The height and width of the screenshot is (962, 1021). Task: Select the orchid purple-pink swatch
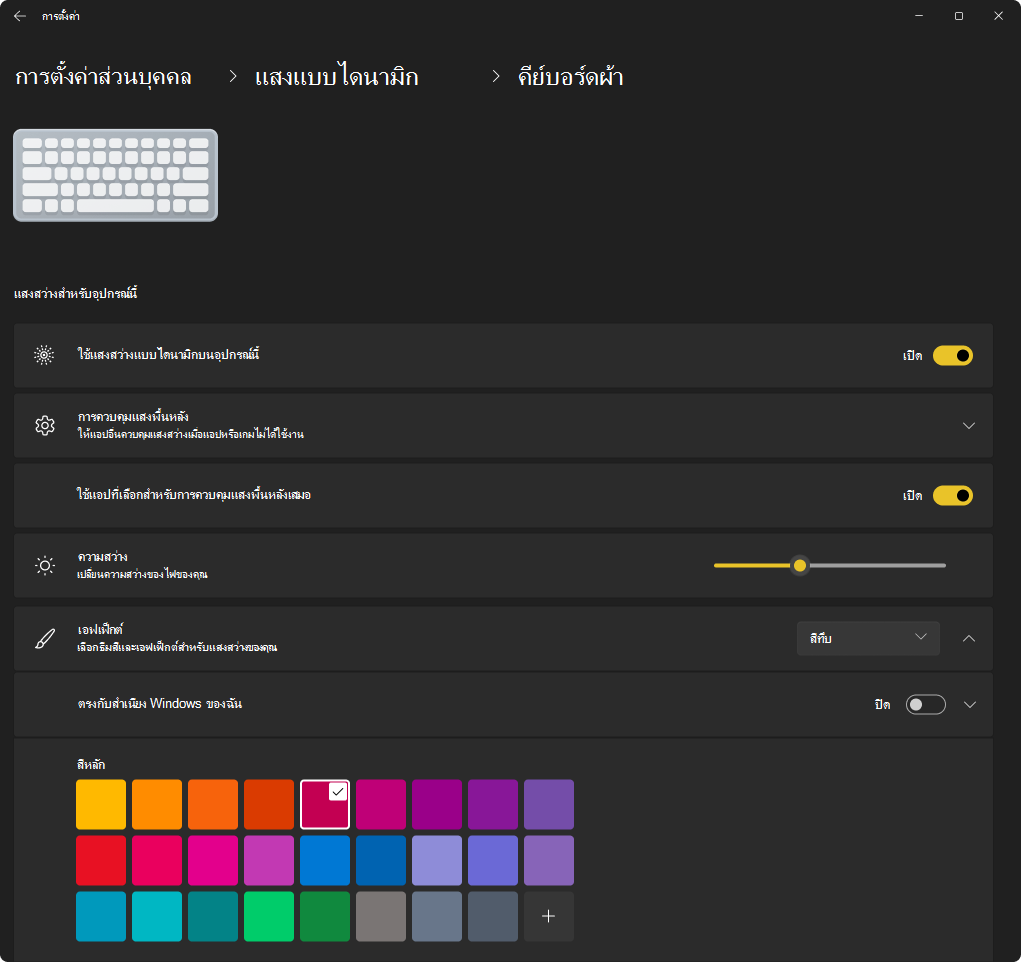(269, 860)
